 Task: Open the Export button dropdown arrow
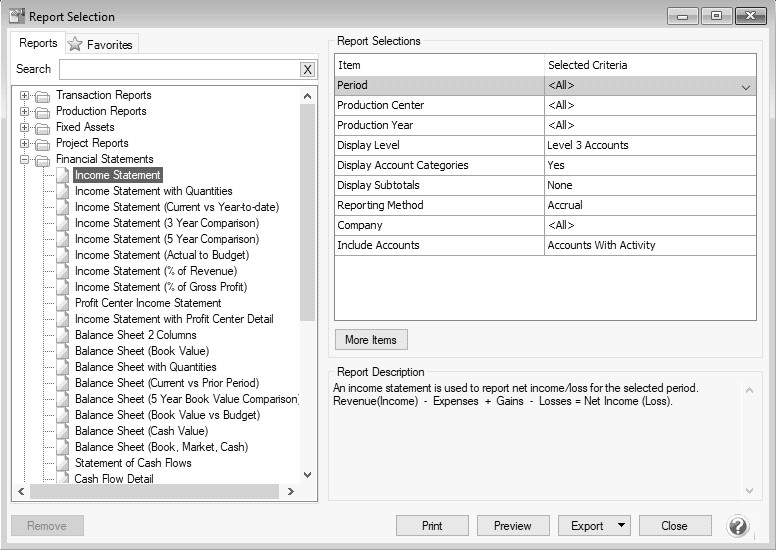click(x=622, y=526)
